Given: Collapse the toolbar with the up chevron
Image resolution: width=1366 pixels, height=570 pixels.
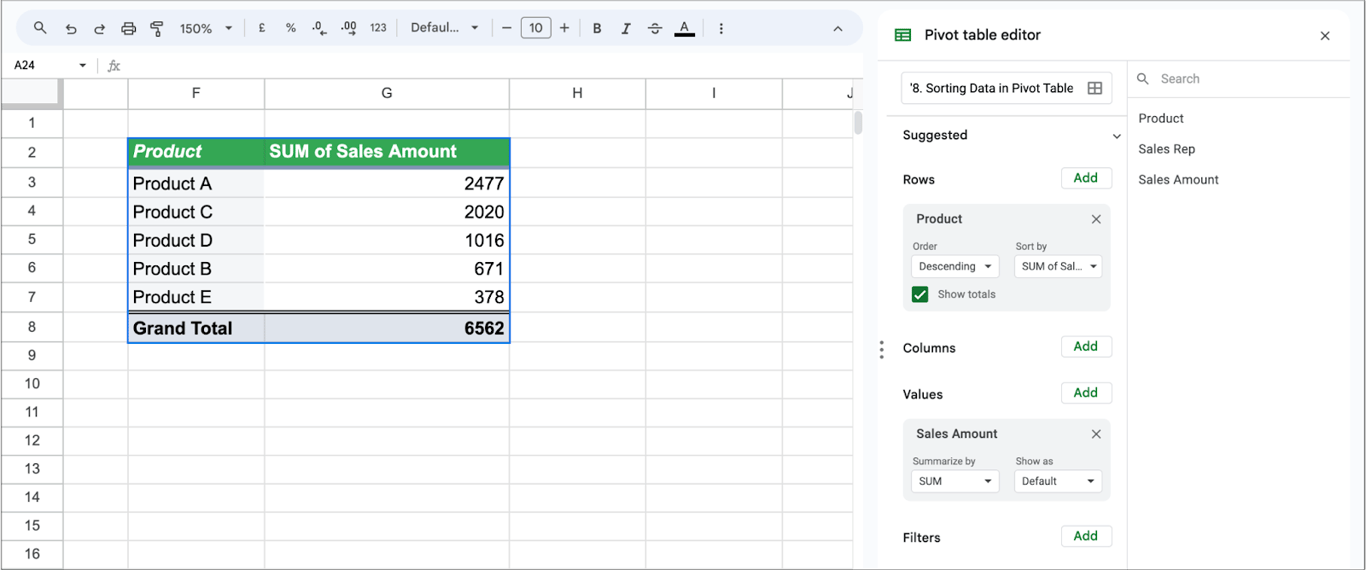Looking at the screenshot, I should [838, 28].
